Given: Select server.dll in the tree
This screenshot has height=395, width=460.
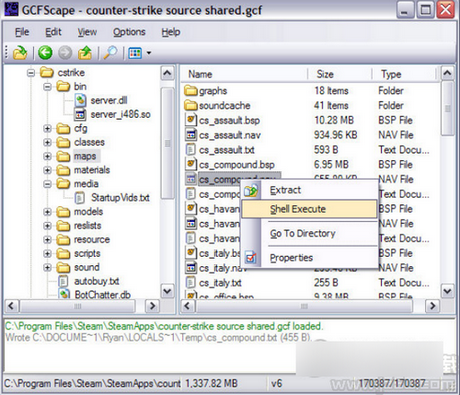Looking at the screenshot, I should tap(109, 100).
